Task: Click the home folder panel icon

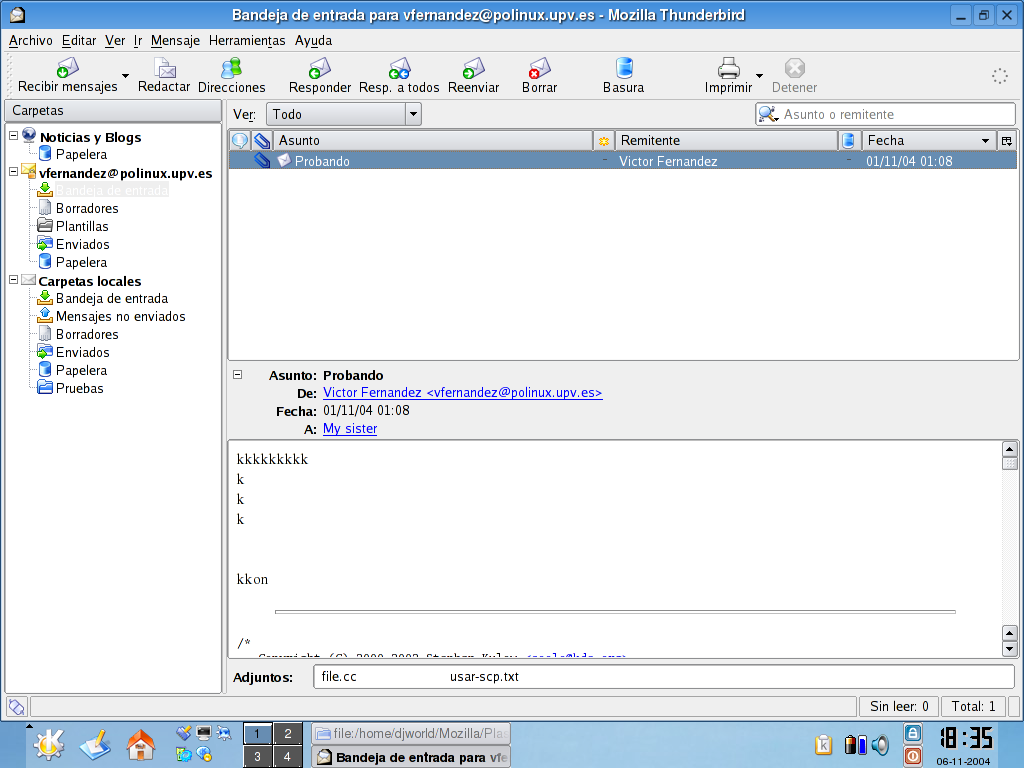Action: coord(140,744)
